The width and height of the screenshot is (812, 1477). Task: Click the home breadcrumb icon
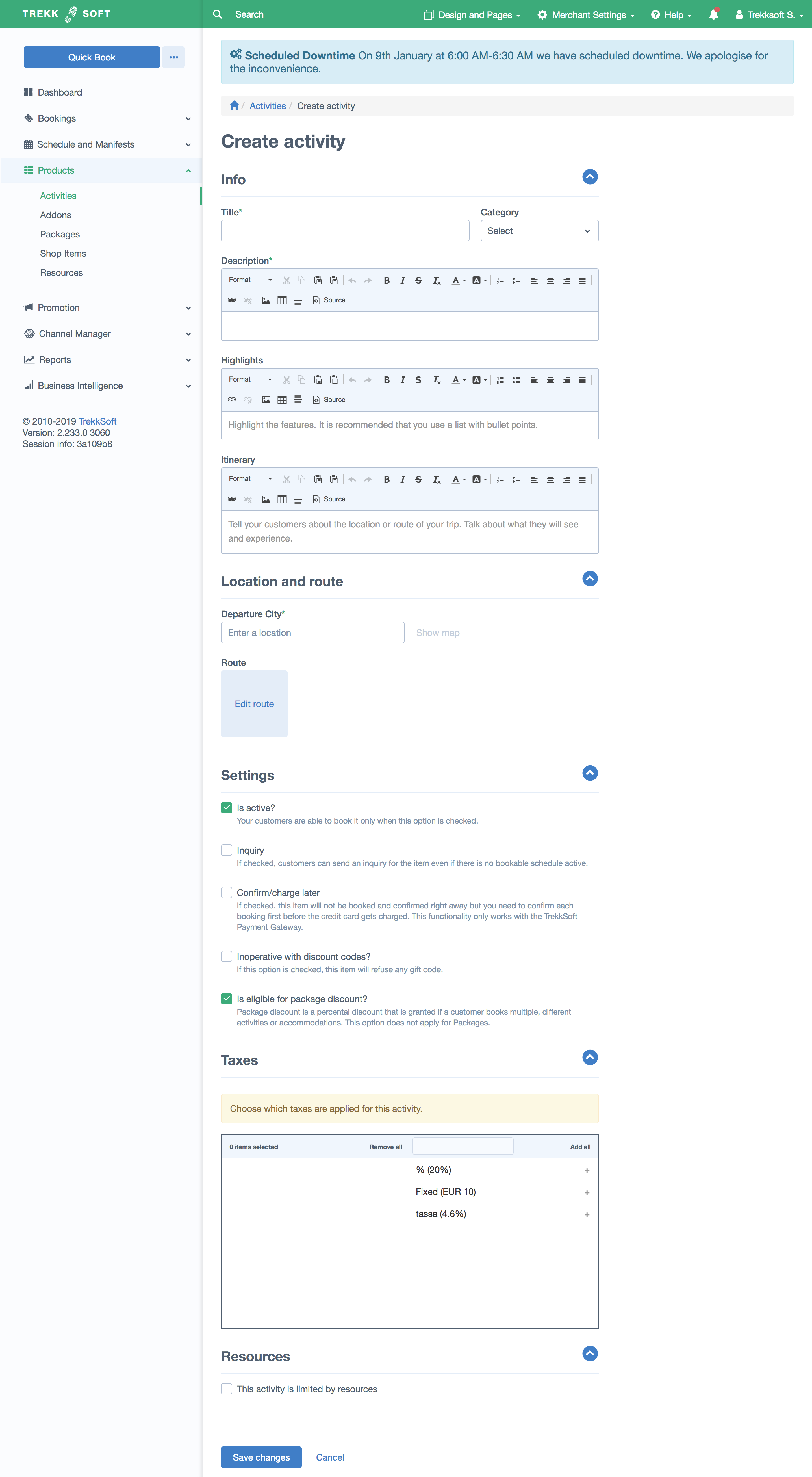click(x=234, y=105)
